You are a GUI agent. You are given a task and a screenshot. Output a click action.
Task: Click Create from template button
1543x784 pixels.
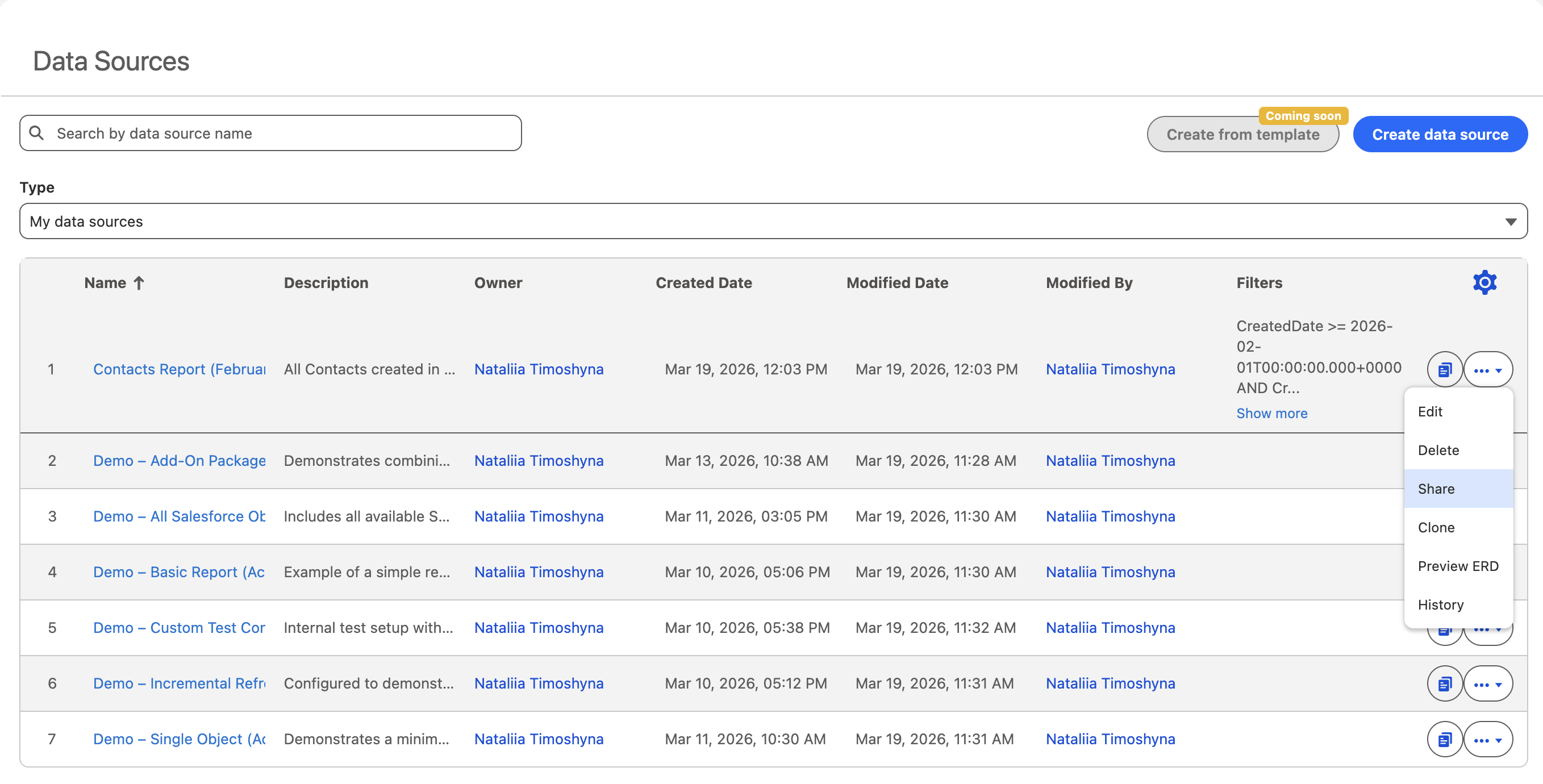[x=1242, y=134]
